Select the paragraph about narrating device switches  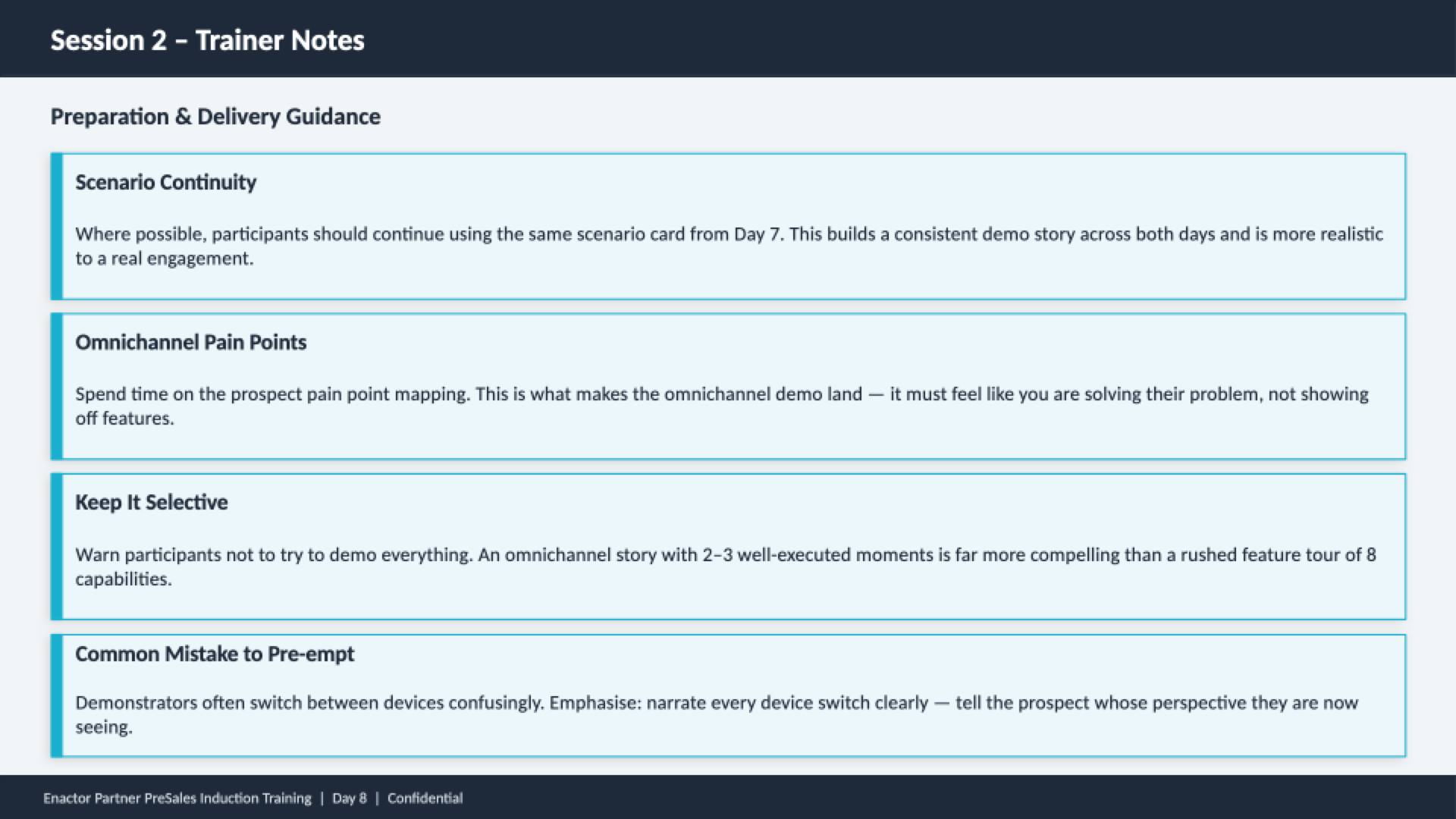[716, 714]
